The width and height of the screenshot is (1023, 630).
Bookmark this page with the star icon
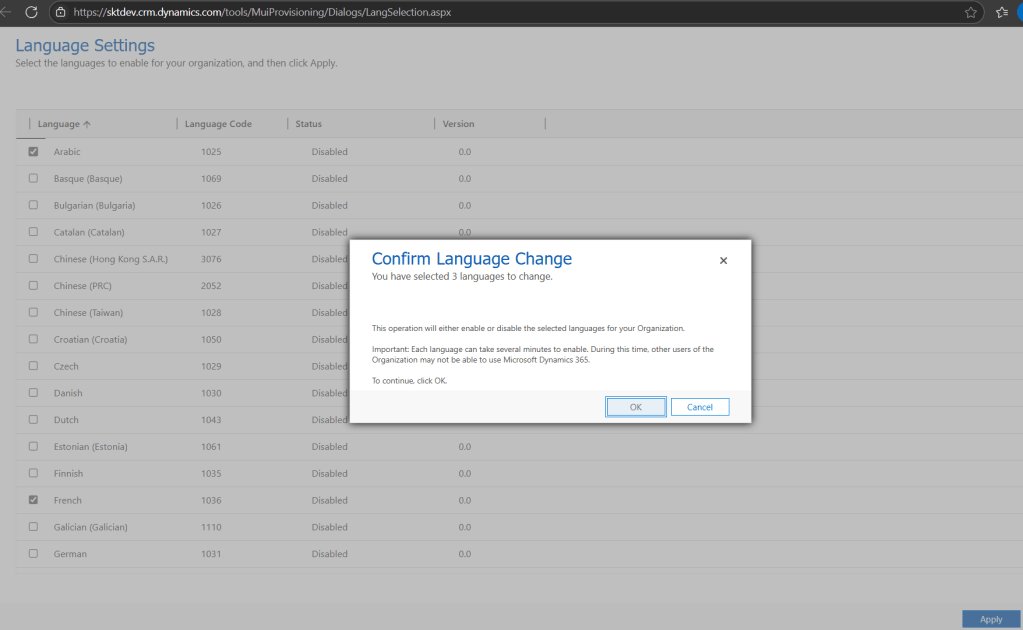[970, 12]
